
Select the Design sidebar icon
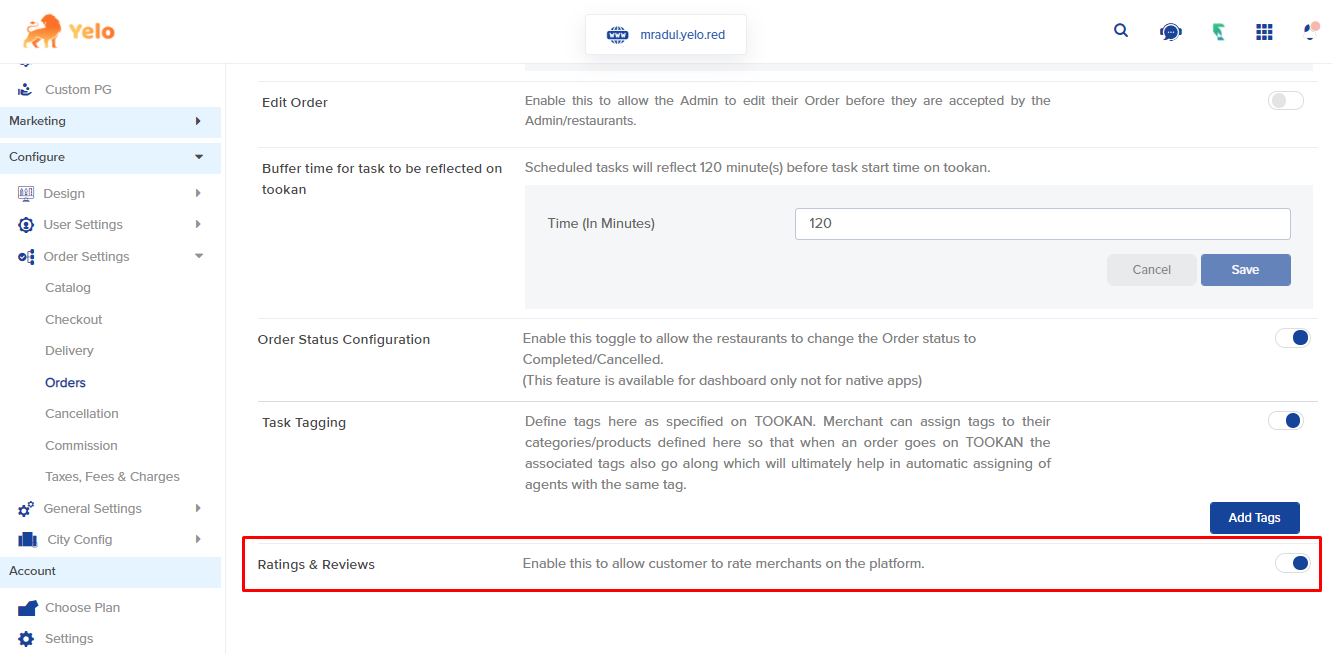[x=25, y=192]
